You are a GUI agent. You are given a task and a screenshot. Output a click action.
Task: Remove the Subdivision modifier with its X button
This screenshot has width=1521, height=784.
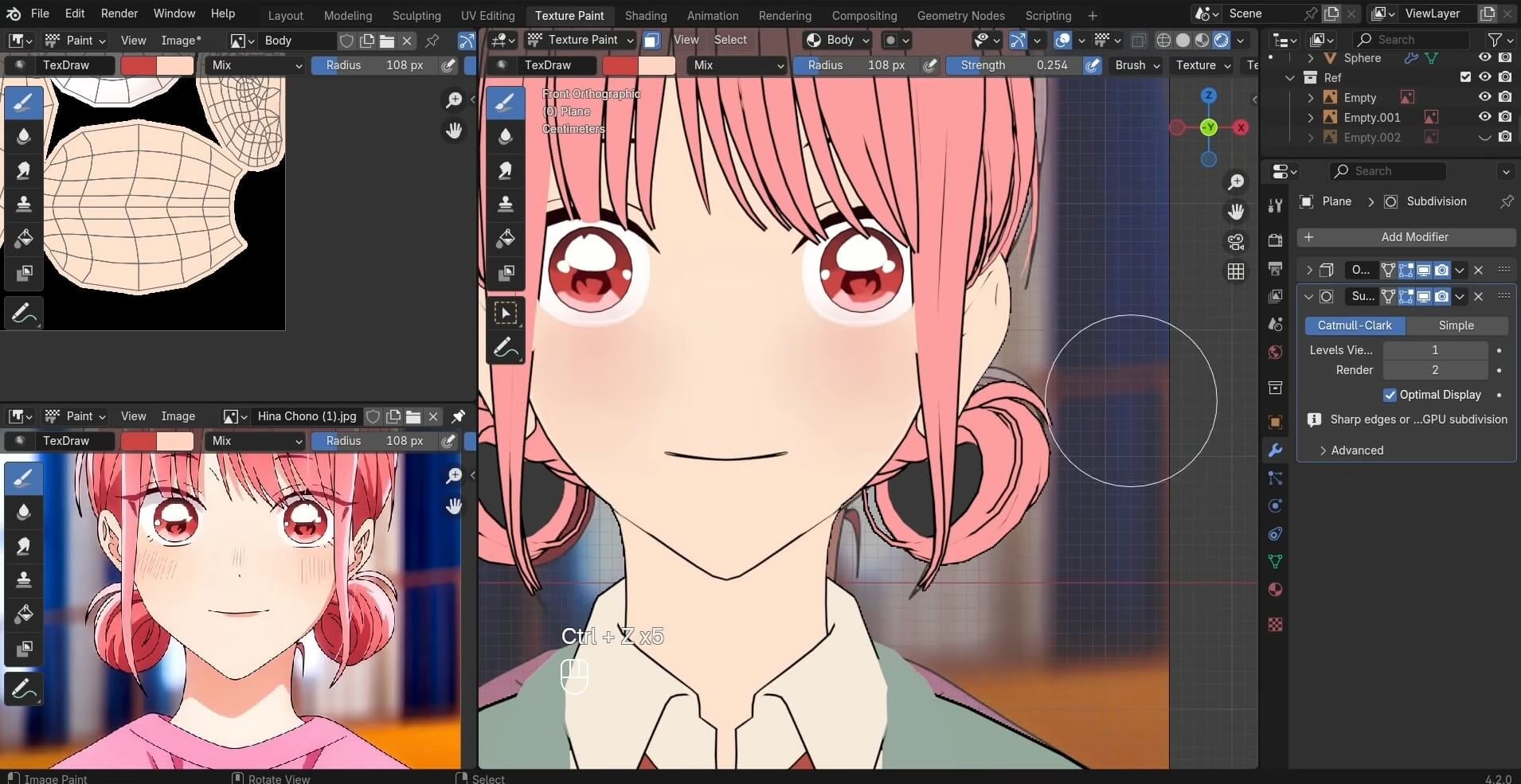1479,296
